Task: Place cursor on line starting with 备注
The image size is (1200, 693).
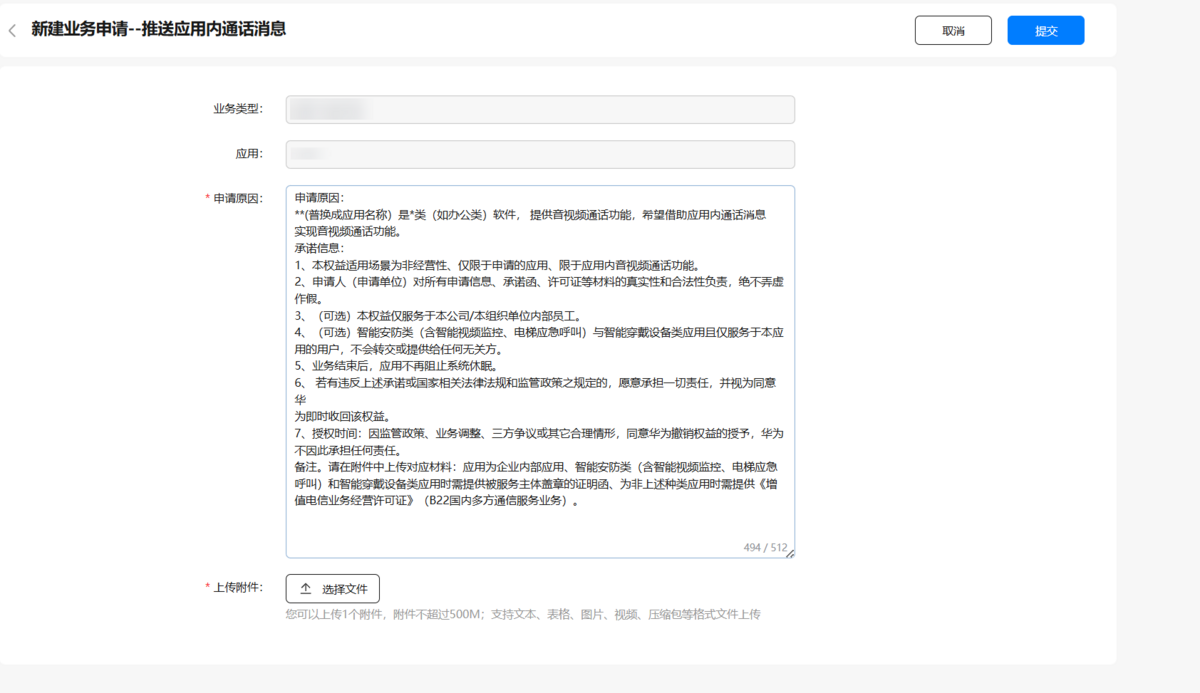Action: [500, 467]
